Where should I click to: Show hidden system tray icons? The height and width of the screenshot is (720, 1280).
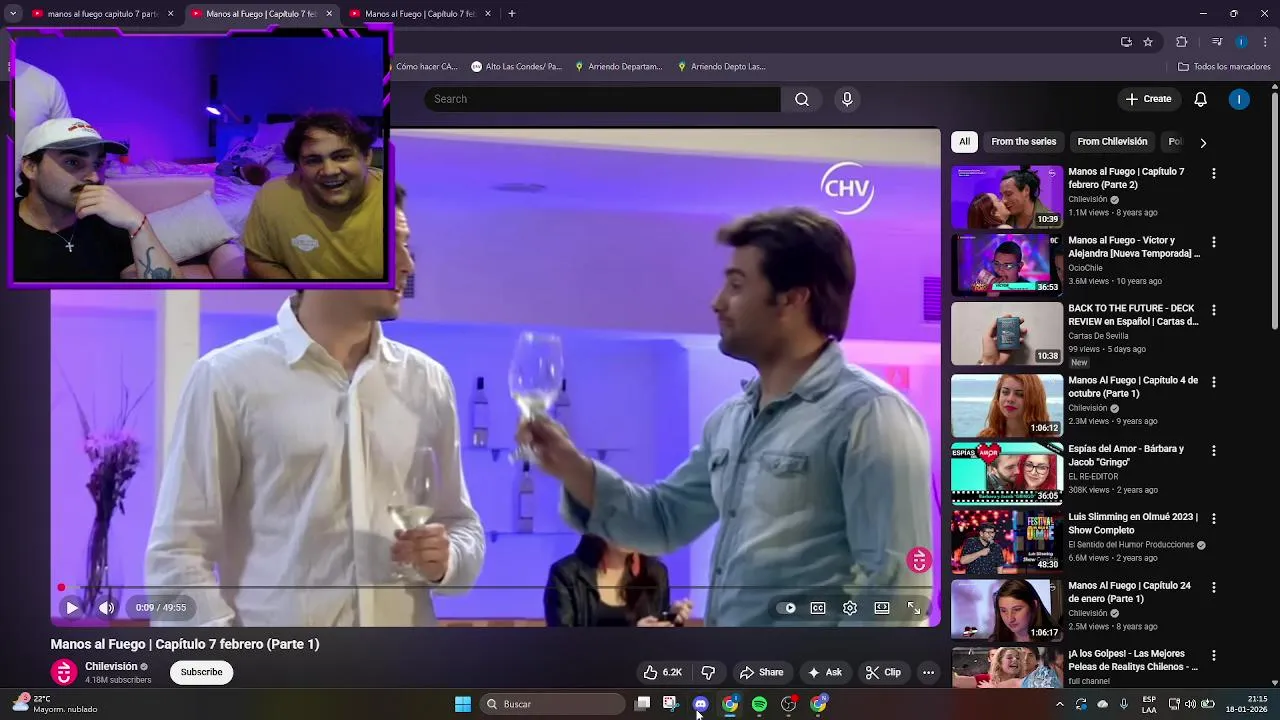pos(1060,704)
